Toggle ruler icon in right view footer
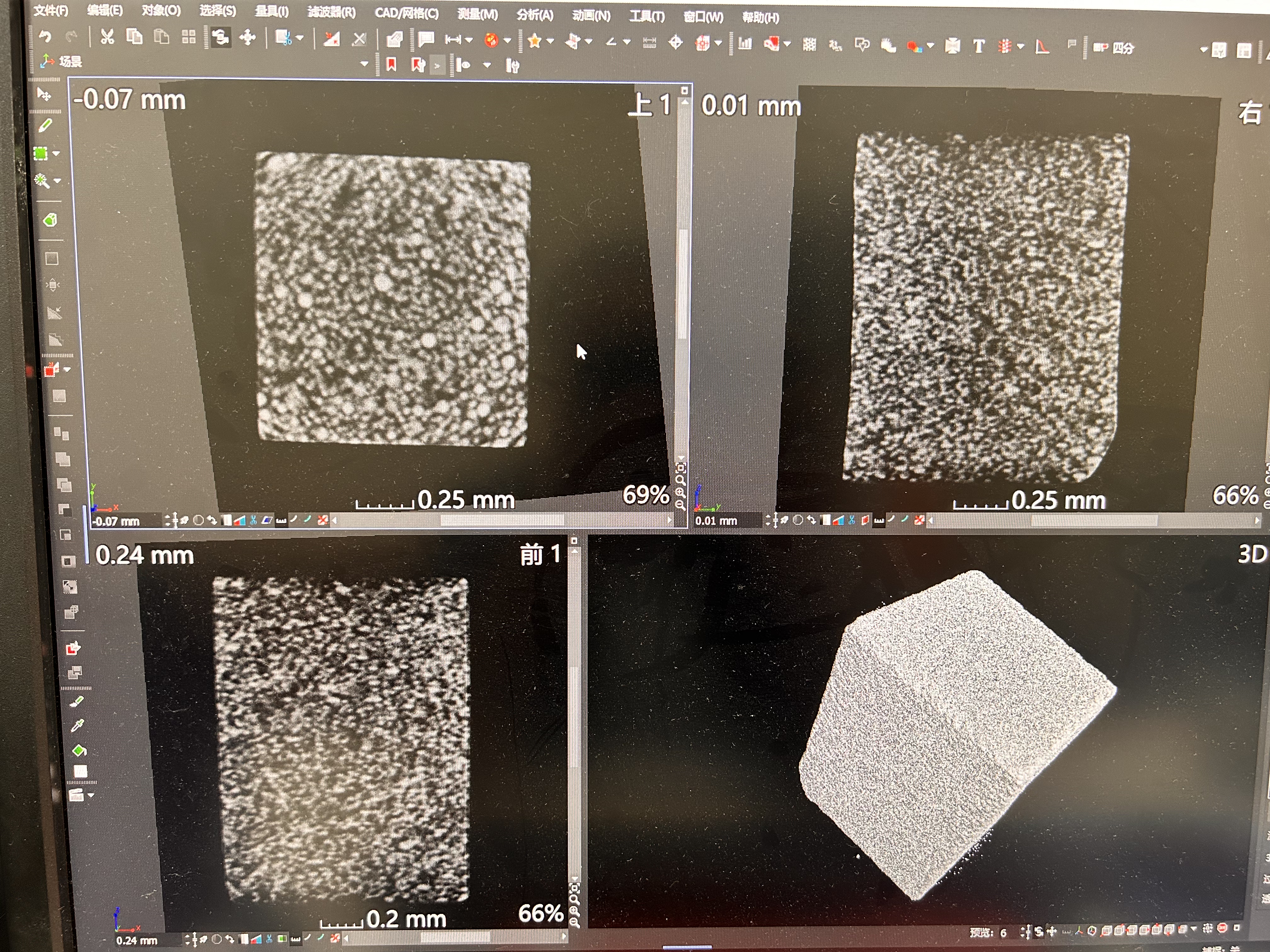Image resolution: width=1270 pixels, height=952 pixels. (x=878, y=520)
